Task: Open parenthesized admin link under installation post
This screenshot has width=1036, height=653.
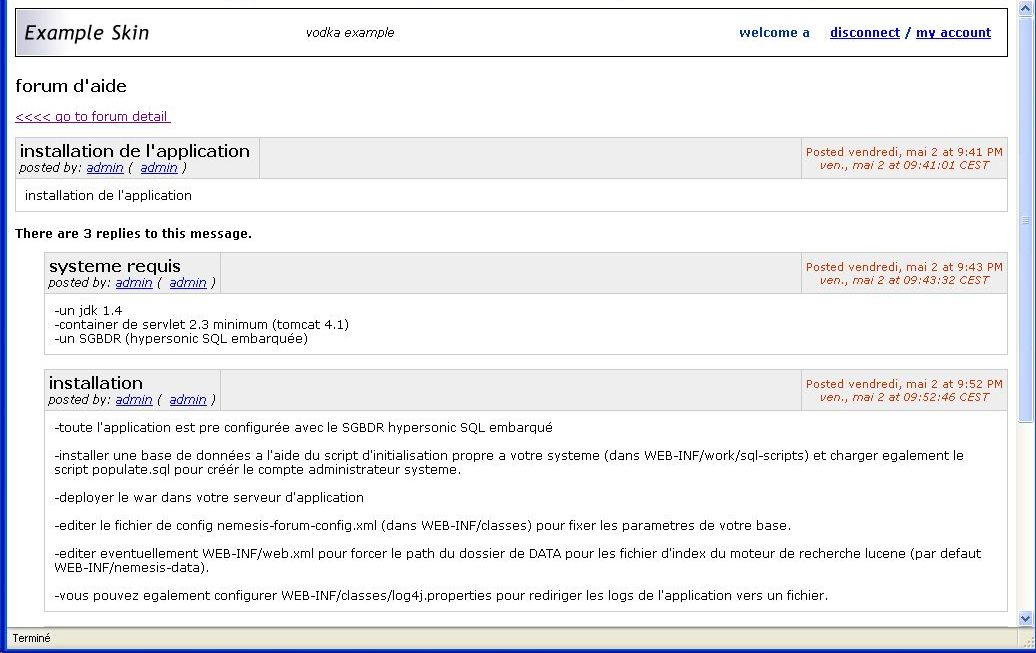Action: tap(188, 400)
